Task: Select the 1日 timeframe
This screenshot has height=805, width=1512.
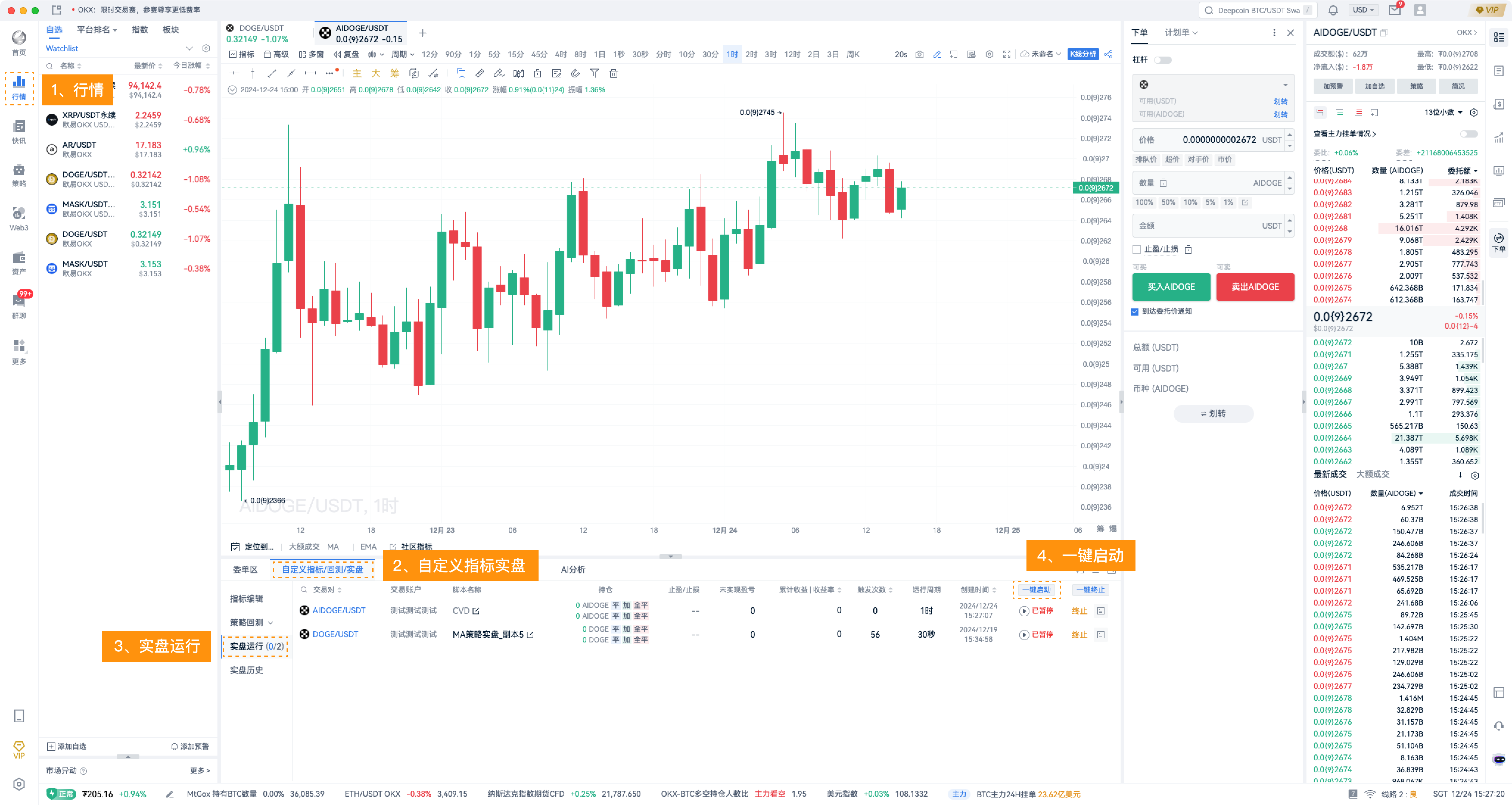Action: click(599, 54)
